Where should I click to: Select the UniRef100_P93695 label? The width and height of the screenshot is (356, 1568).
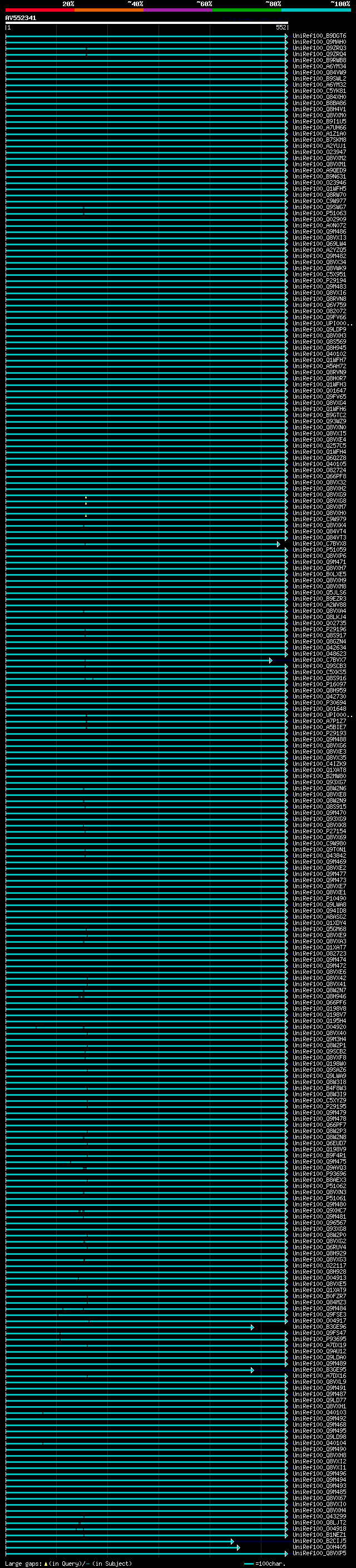[319, 1340]
